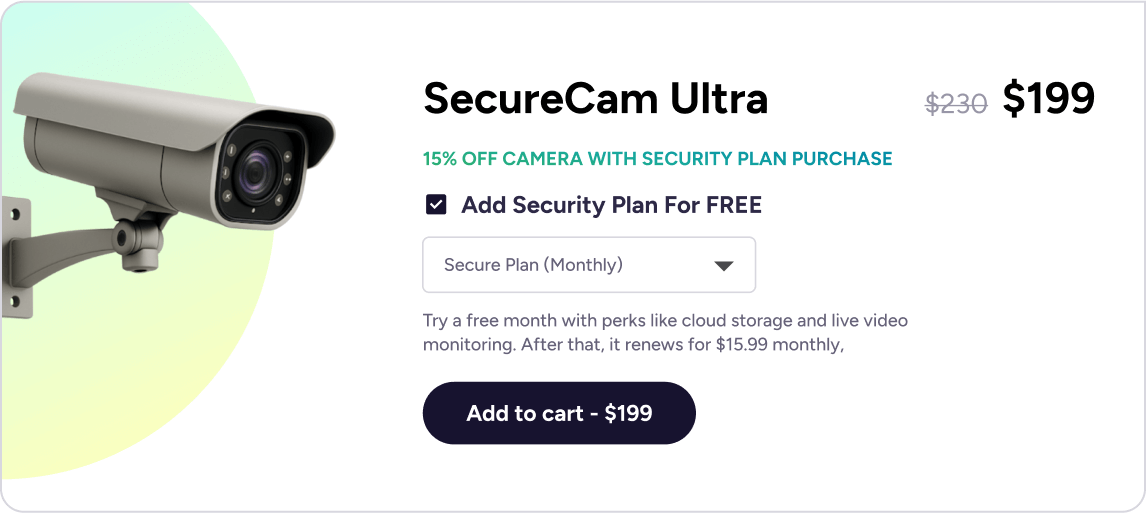Click the dropdown's triangle arrow icon
Image resolution: width=1146 pixels, height=513 pixels.
(724, 266)
